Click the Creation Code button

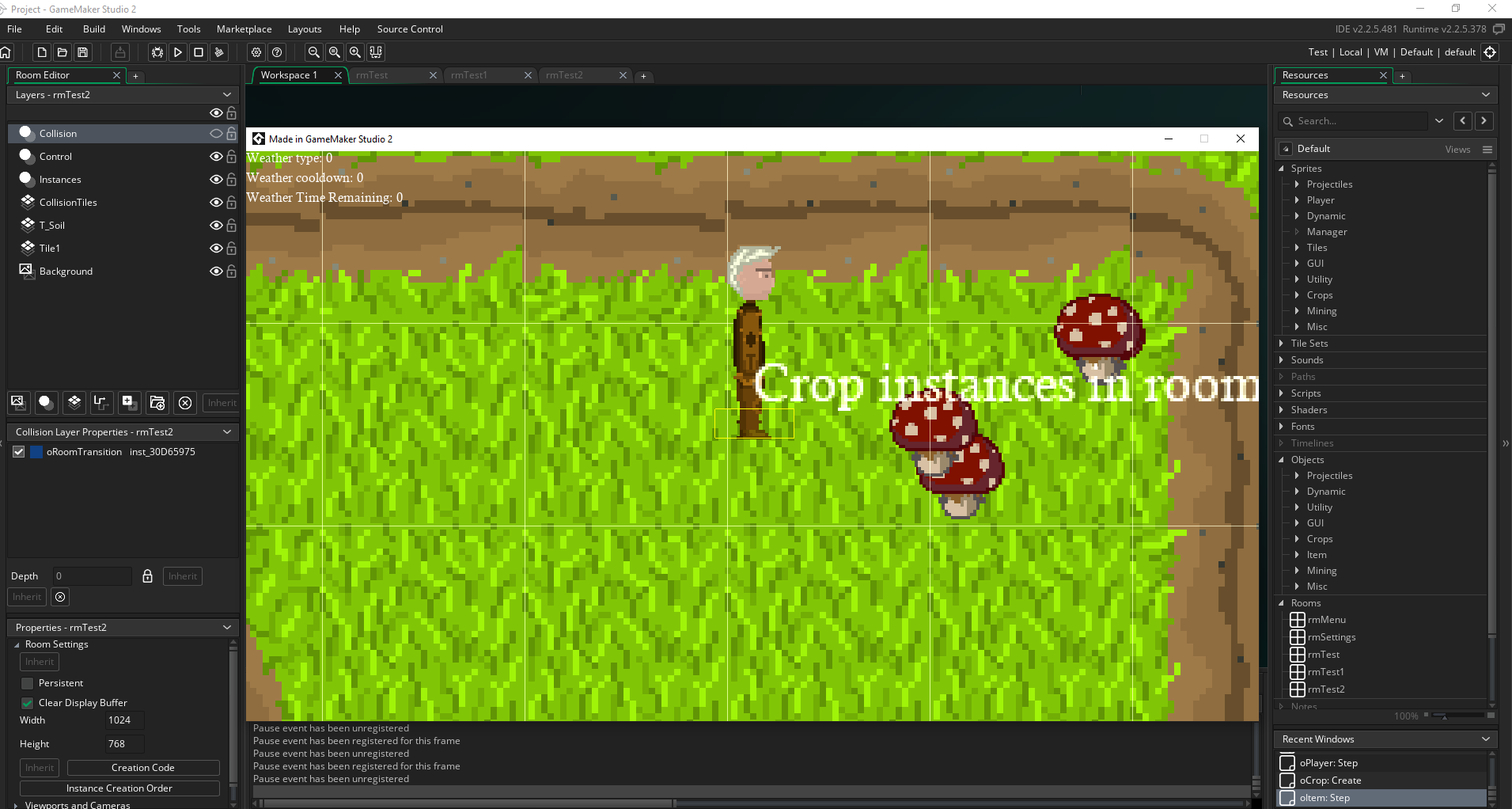coord(143,768)
